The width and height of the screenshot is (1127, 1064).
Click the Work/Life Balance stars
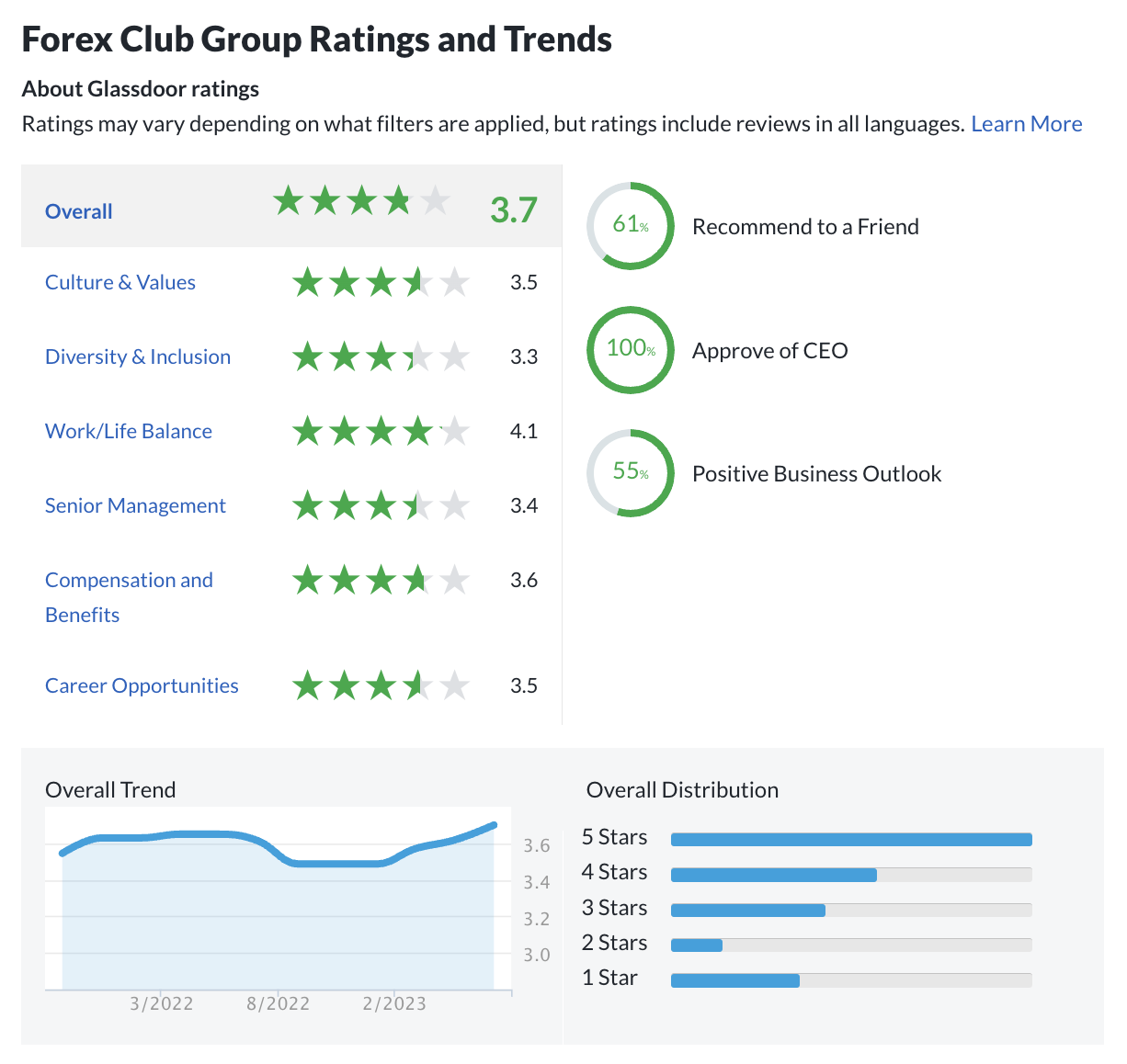pos(381,431)
